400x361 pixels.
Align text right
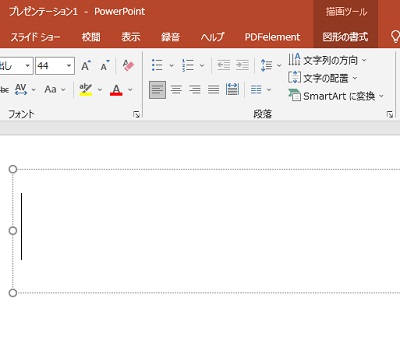pyautogui.click(x=195, y=90)
